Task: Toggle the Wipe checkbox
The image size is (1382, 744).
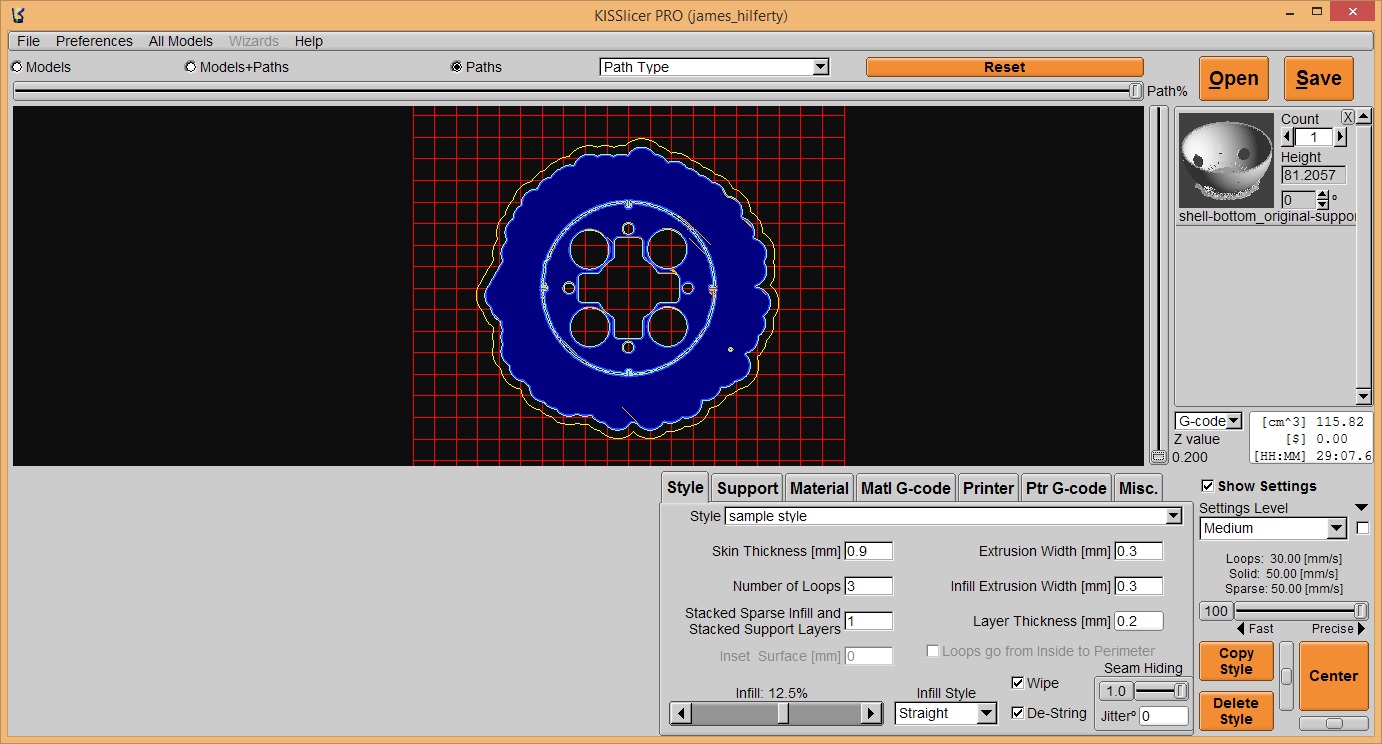Action: click(x=1018, y=683)
